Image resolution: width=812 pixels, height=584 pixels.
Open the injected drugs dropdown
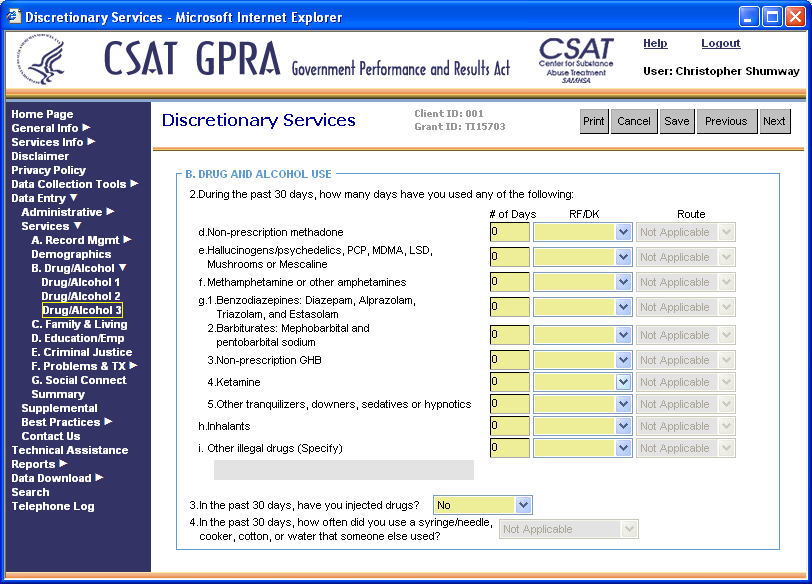click(523, 505)
